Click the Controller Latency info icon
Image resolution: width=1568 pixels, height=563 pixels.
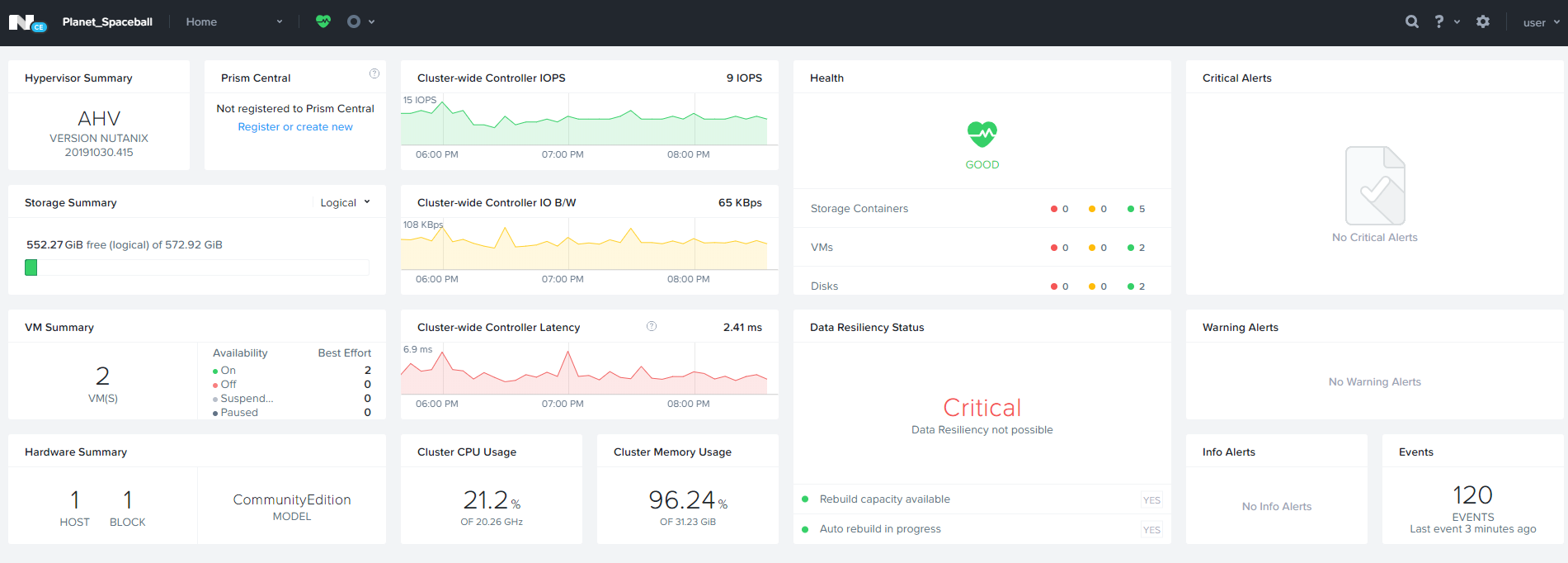pyautogui.click(x=652, y=326)
